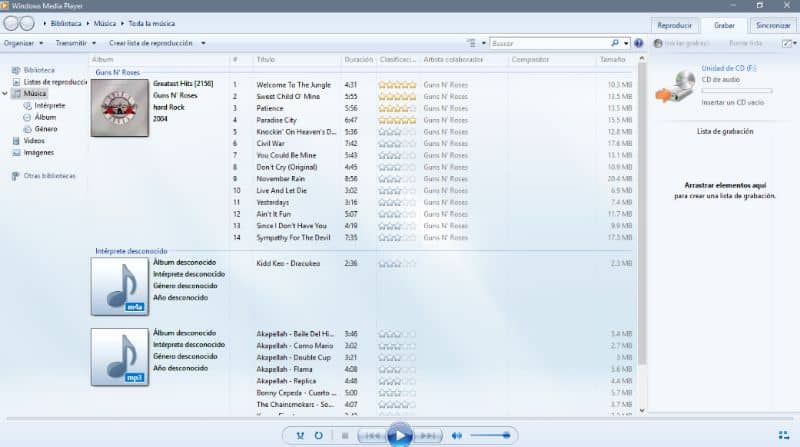
Task: Toggle repeat playback mode
Action: coord(318,435)
